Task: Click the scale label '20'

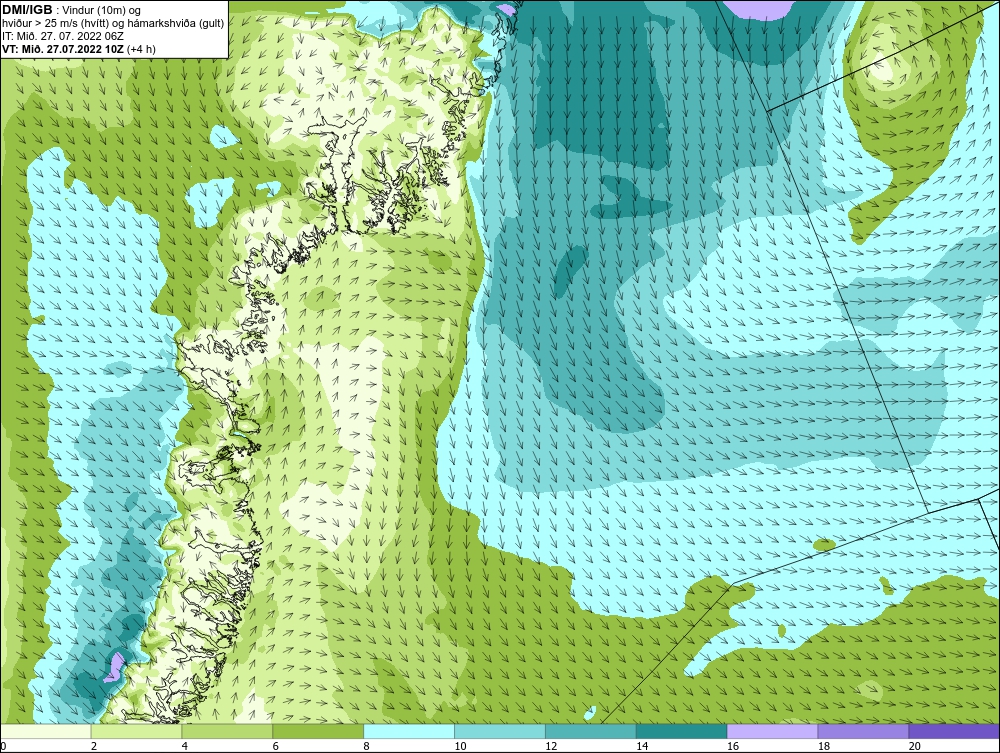Action: click(915, 746)
